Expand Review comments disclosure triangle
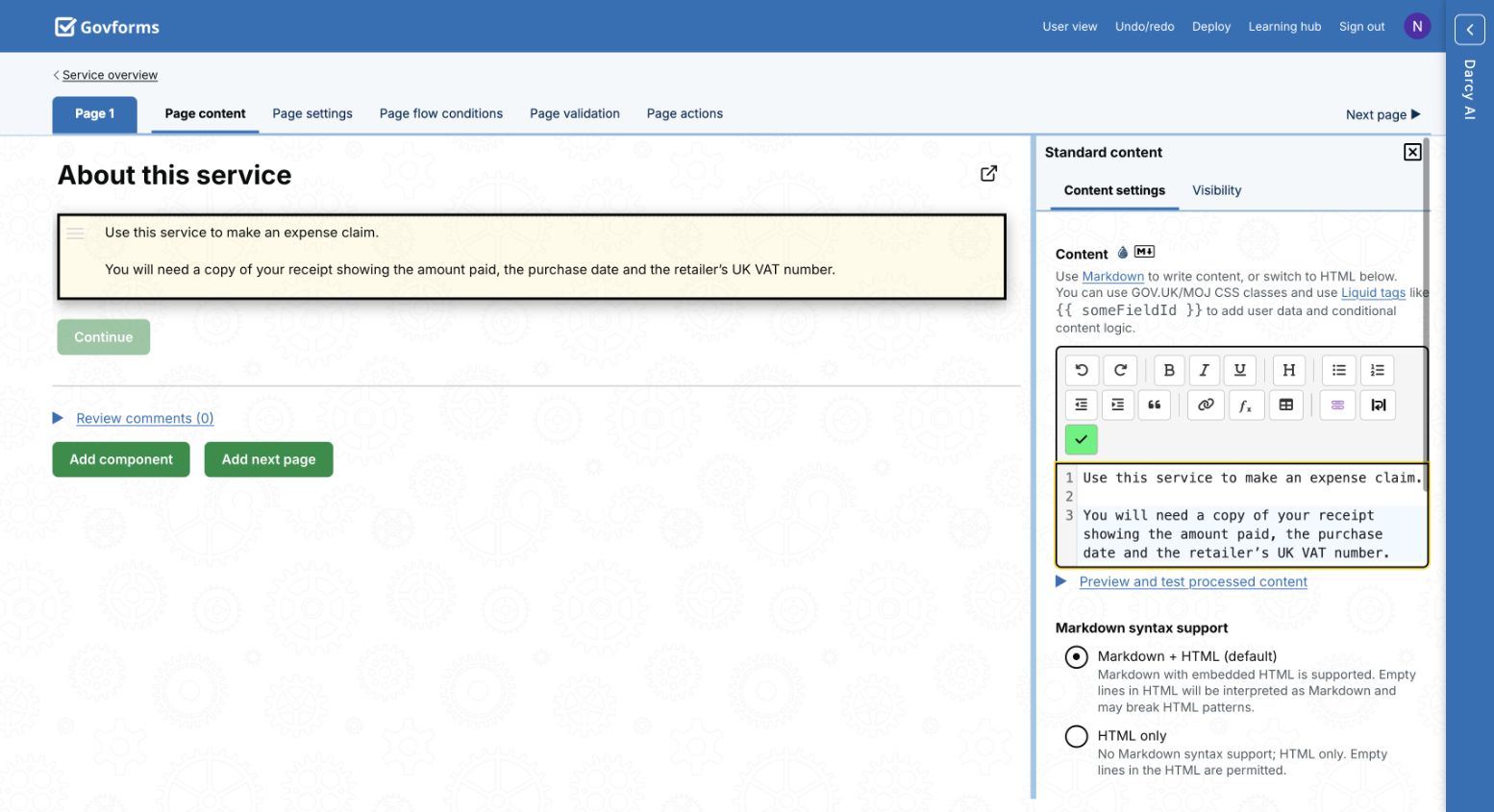Screen dimensions: 1494x812 pyautogui.click(x=58, y=418)
